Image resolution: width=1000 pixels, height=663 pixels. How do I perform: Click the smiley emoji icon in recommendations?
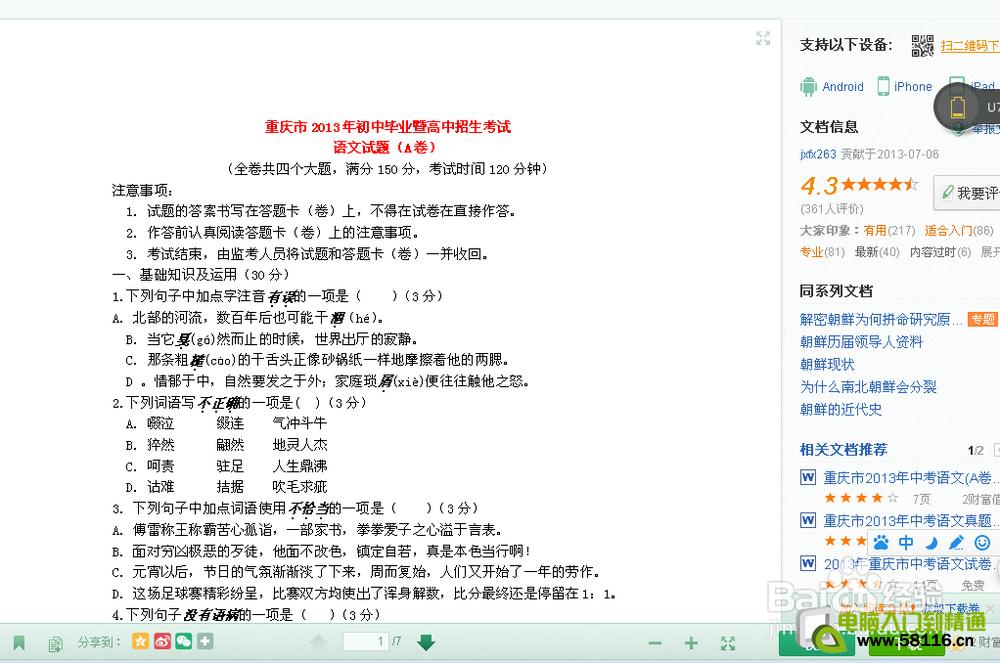coord(982,544)
